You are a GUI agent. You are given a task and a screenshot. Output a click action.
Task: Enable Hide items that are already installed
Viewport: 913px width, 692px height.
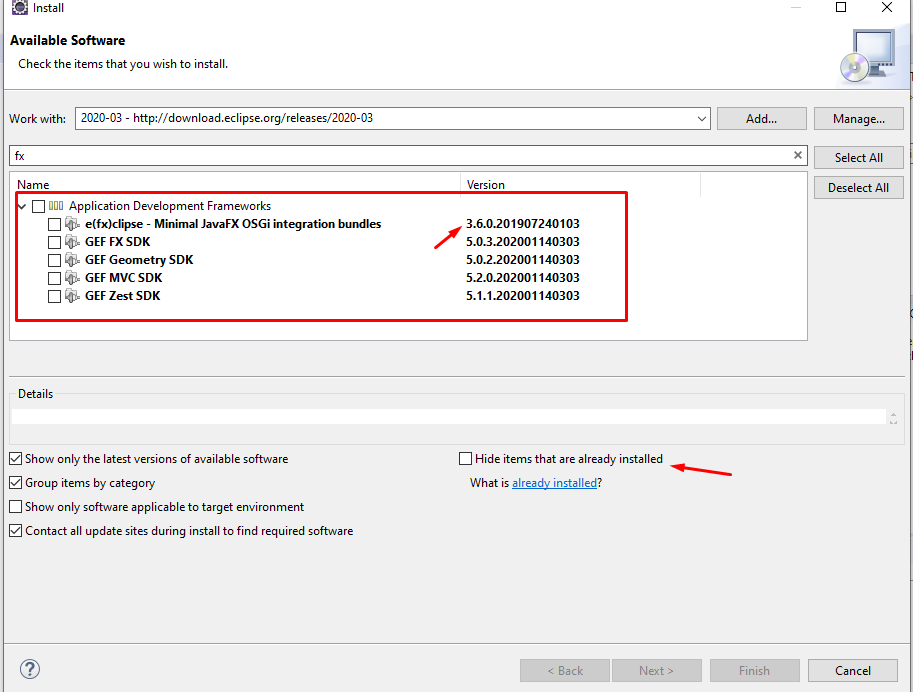465,459
